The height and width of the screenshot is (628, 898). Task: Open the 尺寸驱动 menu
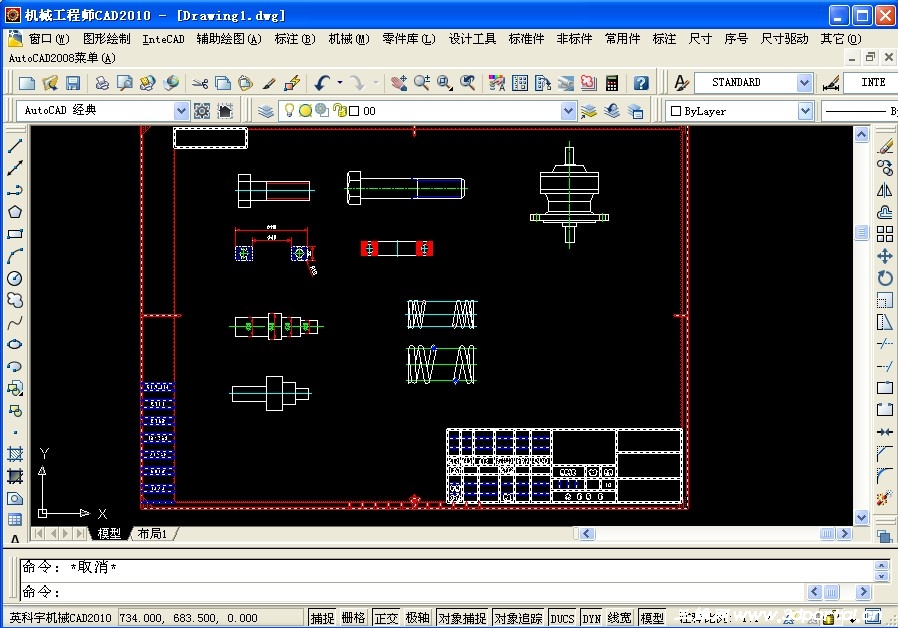[784, 39]
